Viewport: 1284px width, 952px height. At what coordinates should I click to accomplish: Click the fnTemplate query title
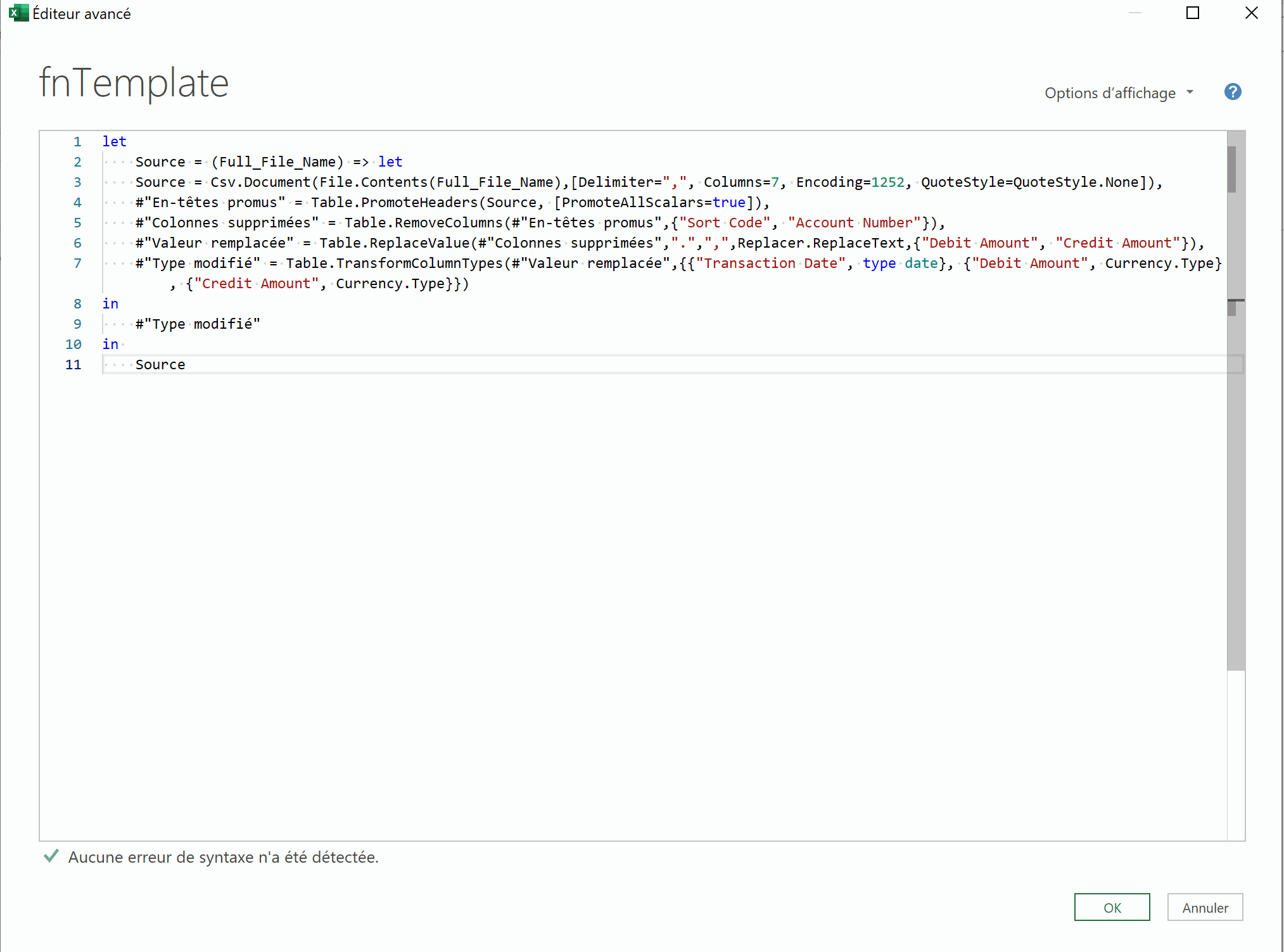click(x=134, y=83)
